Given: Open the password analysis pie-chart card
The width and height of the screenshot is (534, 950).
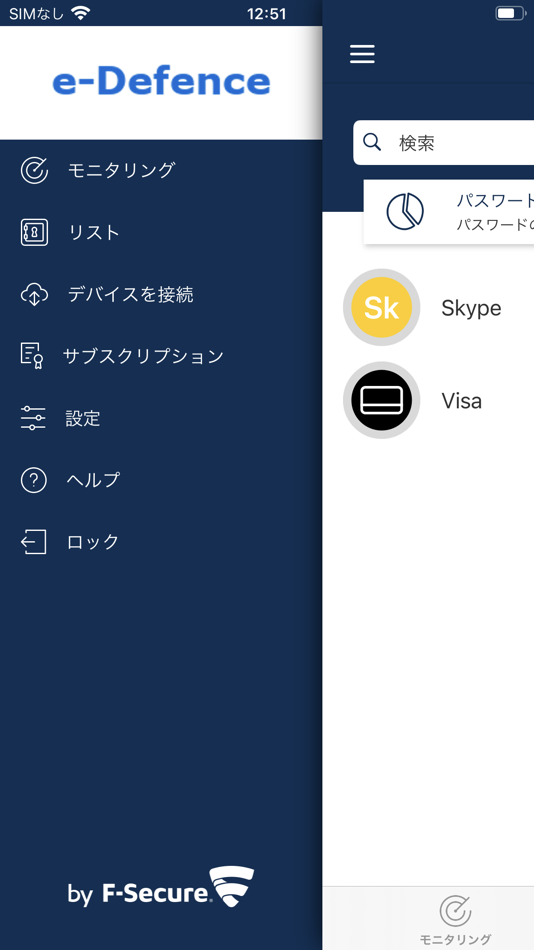Looking at the screenshot, I should [449, 212].
